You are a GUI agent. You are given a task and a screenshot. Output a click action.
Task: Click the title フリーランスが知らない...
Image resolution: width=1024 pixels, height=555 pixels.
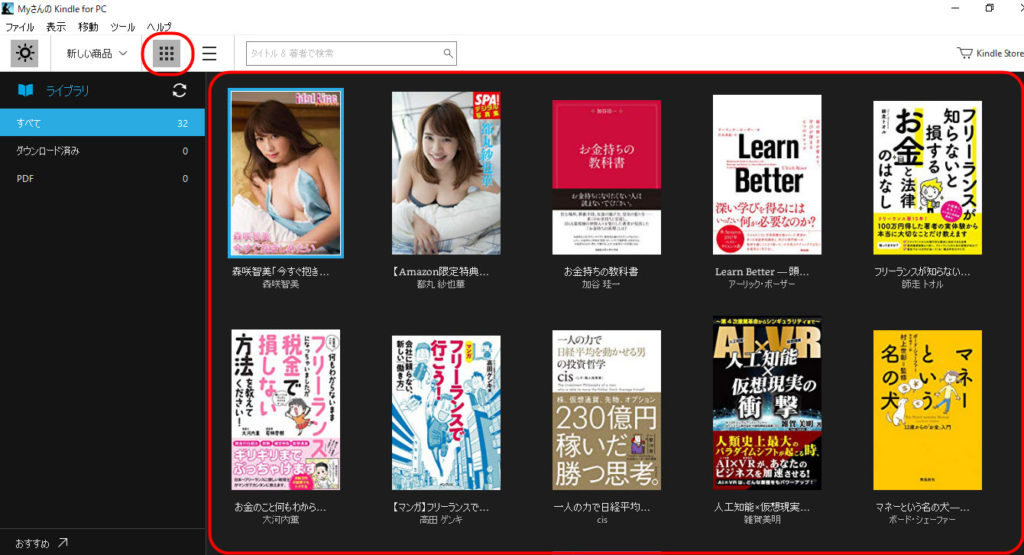click(922, 272)
